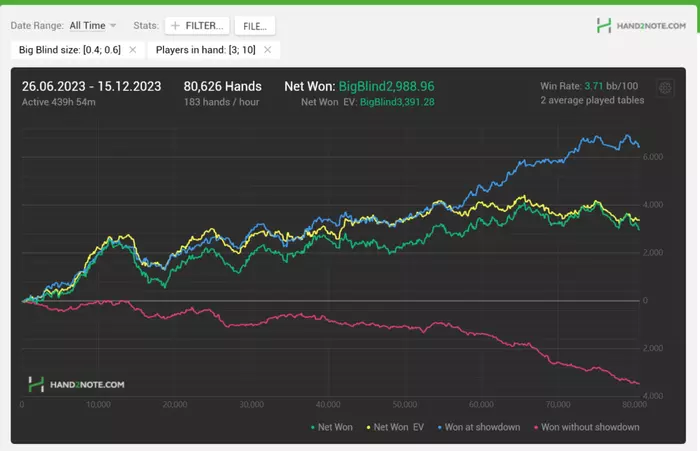Toggle the Won without showdown legend series
Image resolution: width=700 pixels, height=451 pixels.
pyautogui.click(x=587, y=427)
